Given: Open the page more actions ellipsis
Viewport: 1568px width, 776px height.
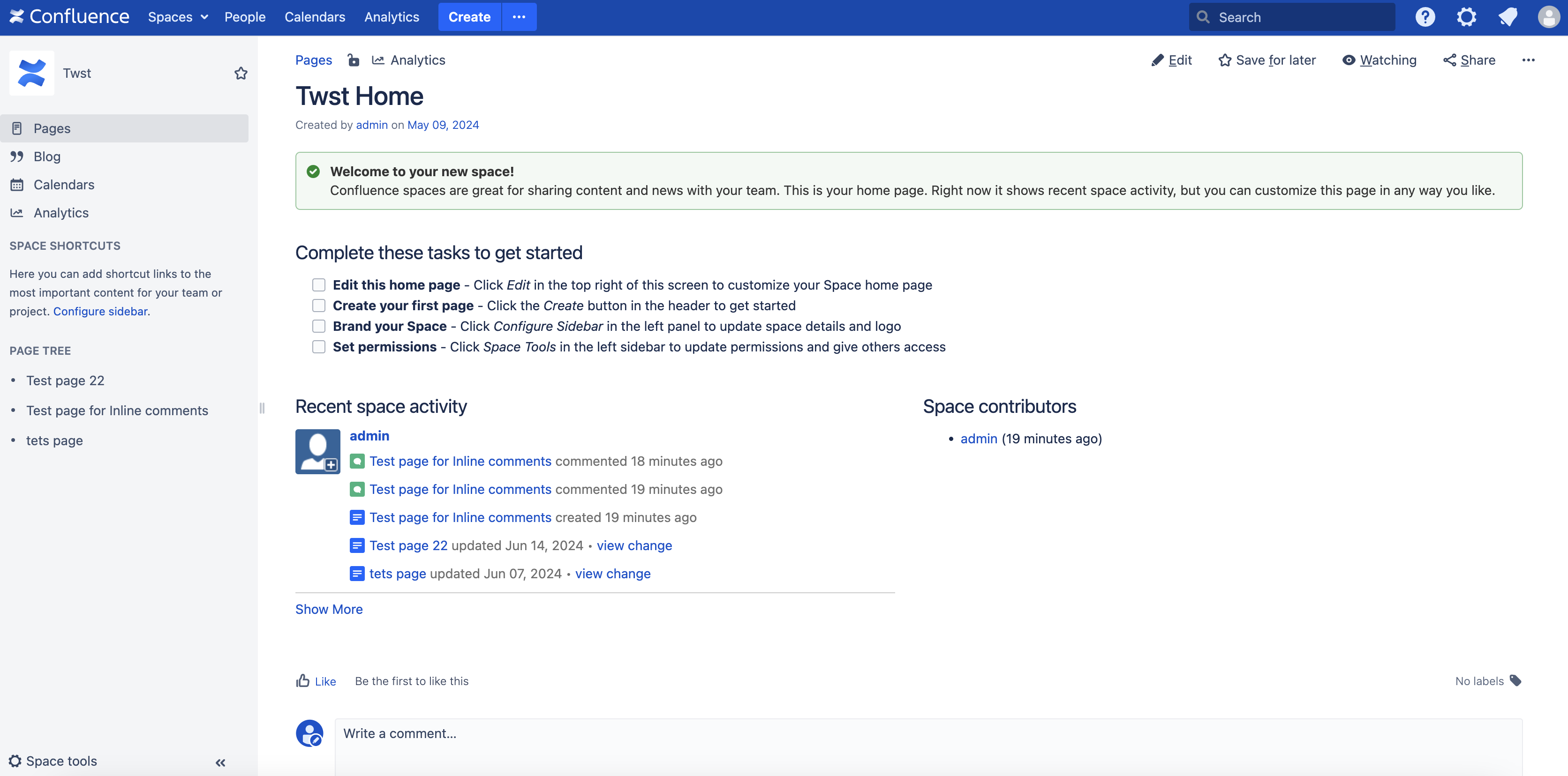Looking at the screenshot, I should tap(1528, 60).
